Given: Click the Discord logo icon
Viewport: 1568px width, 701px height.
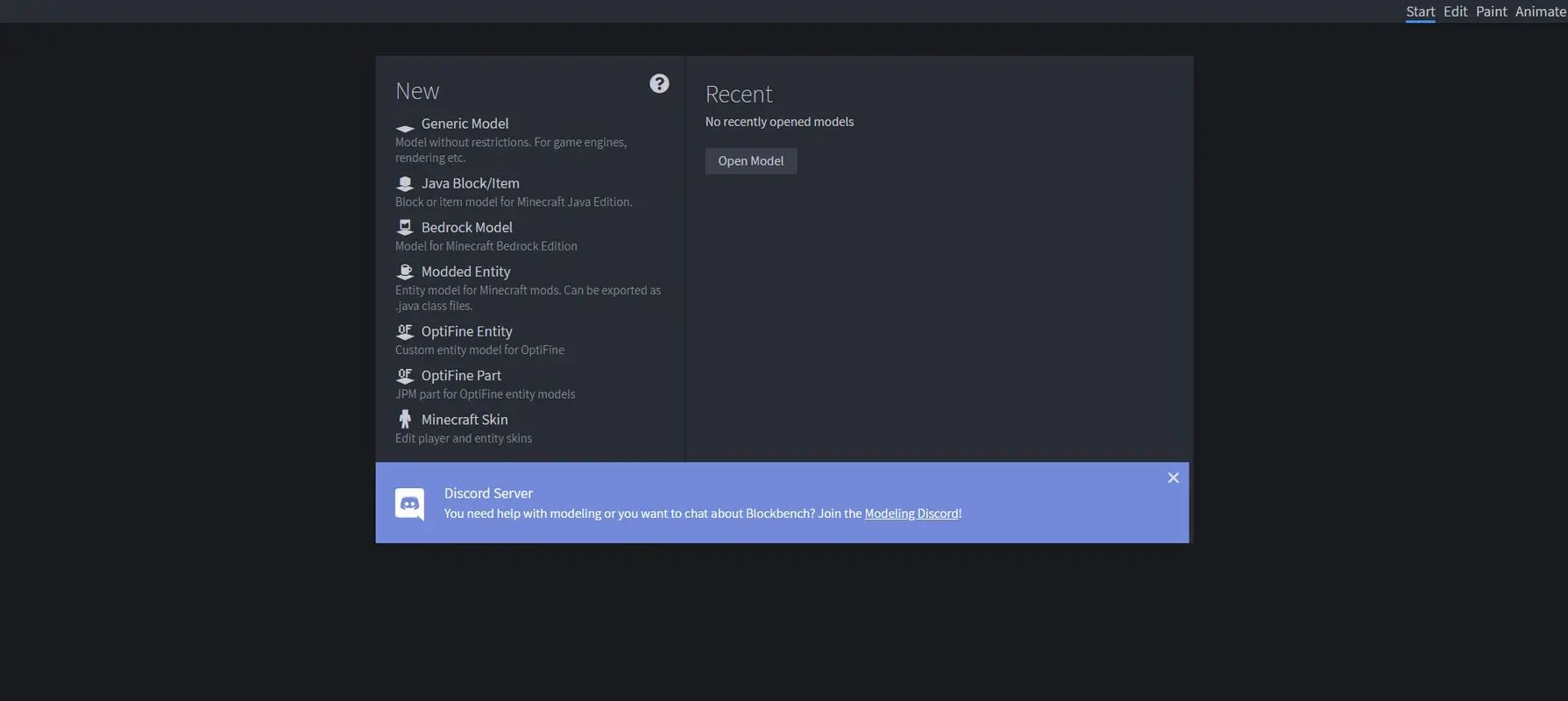Looking at the screenshot, I should coord(409,505).
